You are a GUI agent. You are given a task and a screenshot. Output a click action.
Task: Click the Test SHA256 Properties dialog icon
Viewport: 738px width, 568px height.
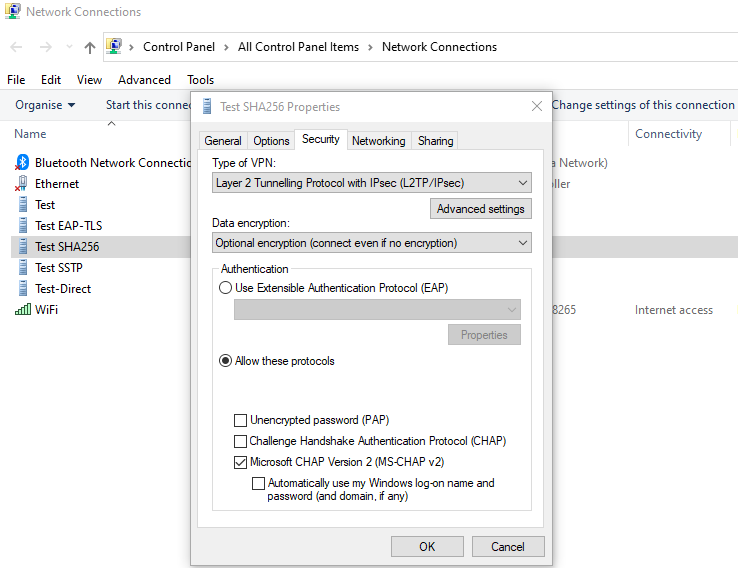coord(207,106)
